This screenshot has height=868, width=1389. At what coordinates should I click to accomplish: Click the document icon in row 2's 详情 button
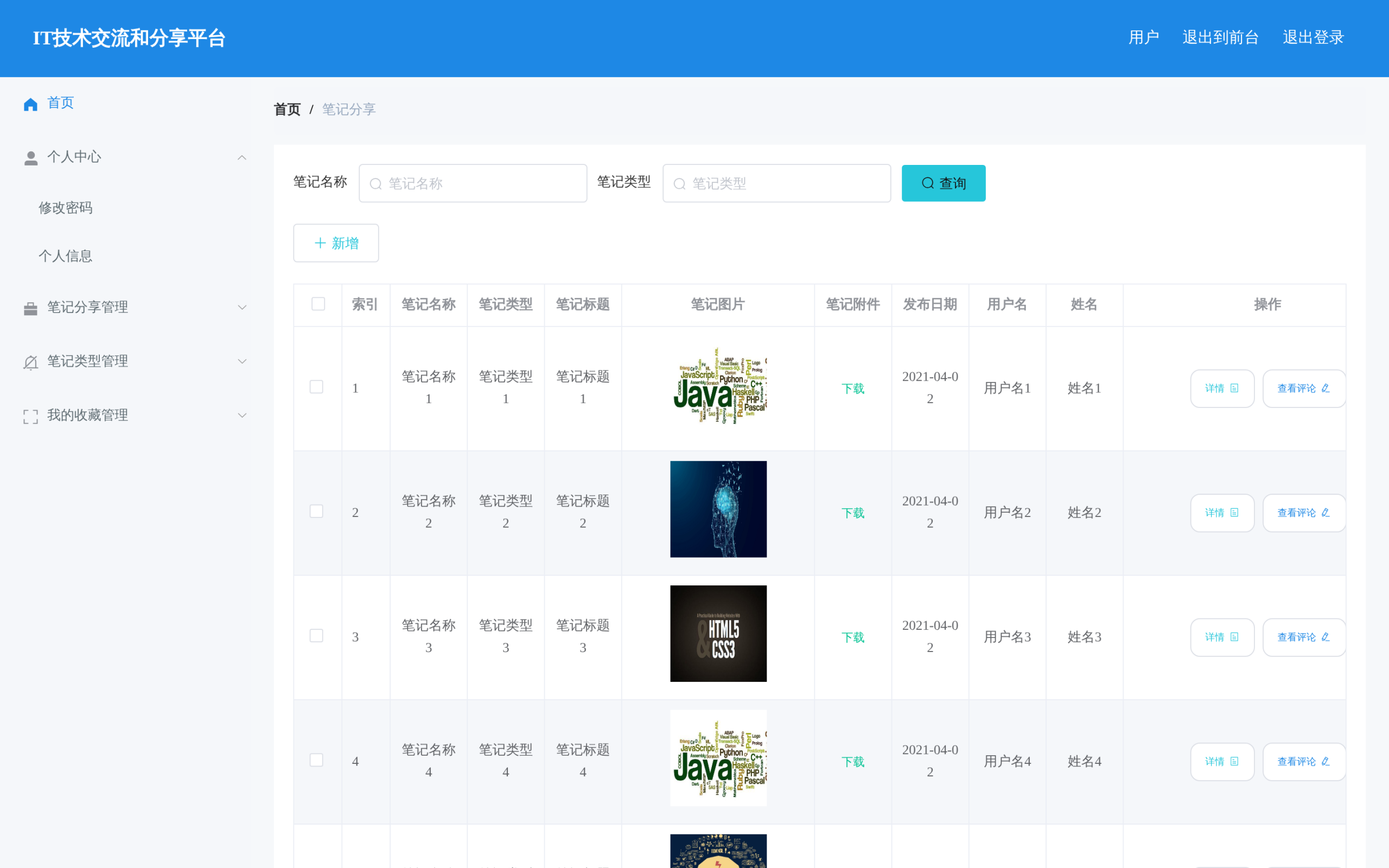(x=1234, y=513)
